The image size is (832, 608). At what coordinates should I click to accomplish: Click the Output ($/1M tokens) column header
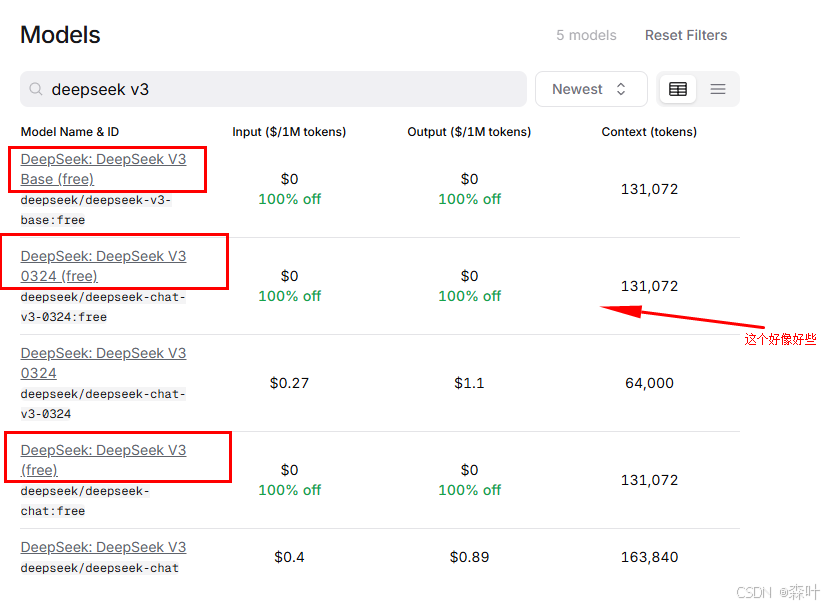[x=469, y=132]
